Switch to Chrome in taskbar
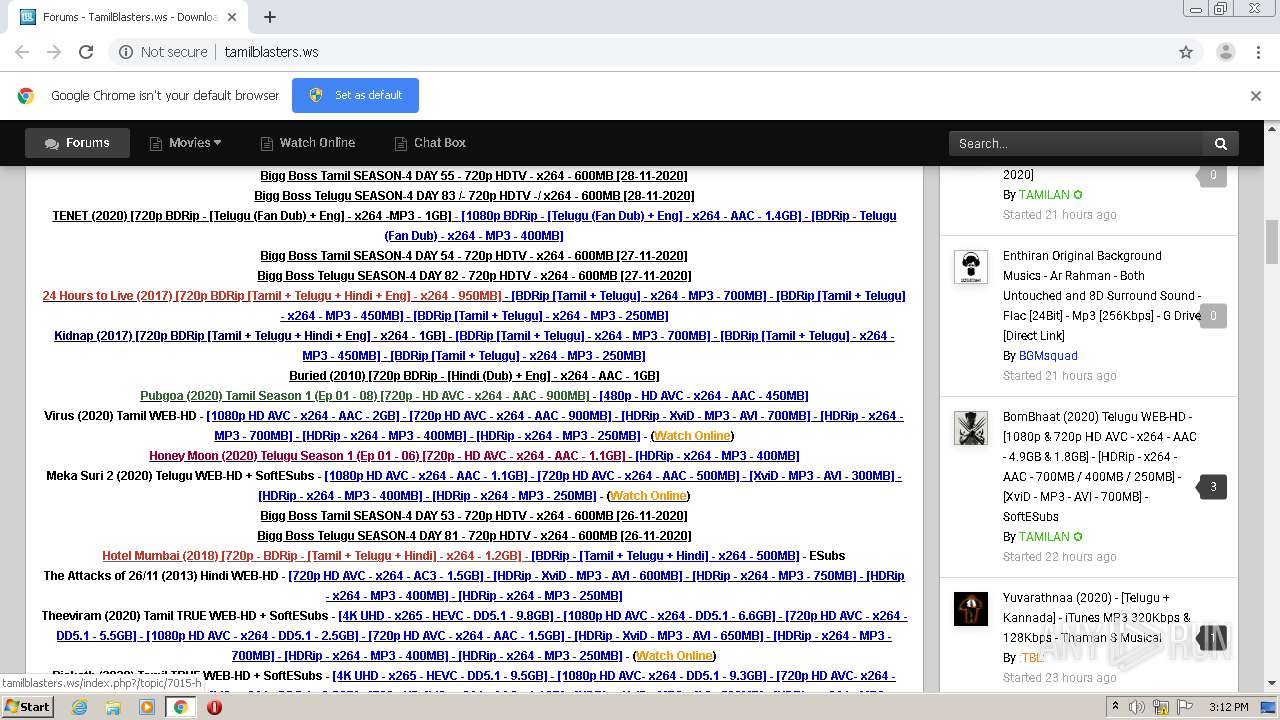The height and width of the screenshot is (720, 1280). coord(180,707)
